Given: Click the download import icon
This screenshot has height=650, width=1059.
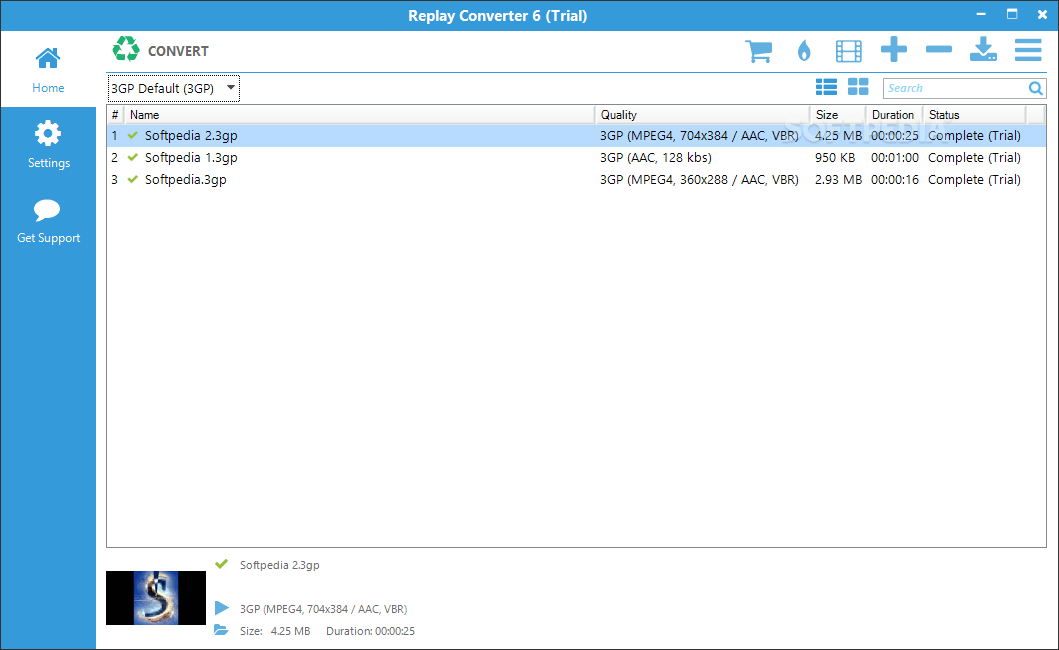Looking at the screenshot, I should click(983, 49).
